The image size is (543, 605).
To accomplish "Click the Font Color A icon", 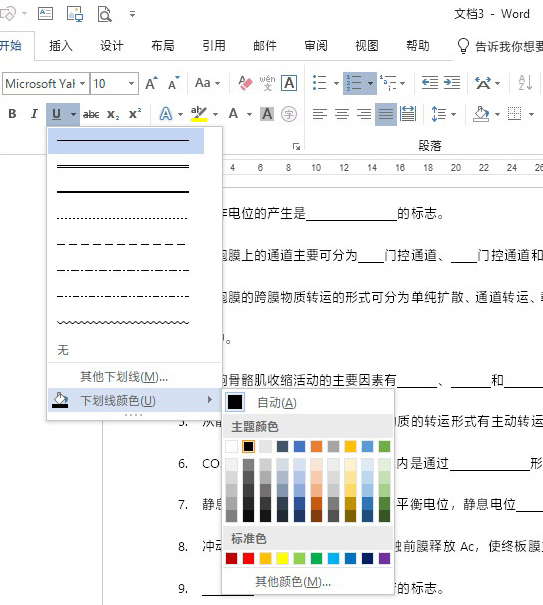I will [233, 114].
